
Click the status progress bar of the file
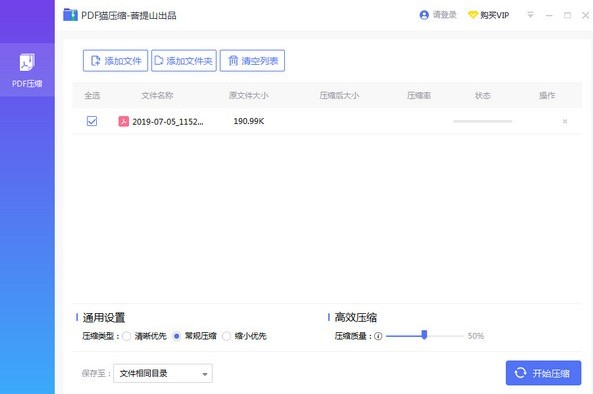[x=483, y=121]
